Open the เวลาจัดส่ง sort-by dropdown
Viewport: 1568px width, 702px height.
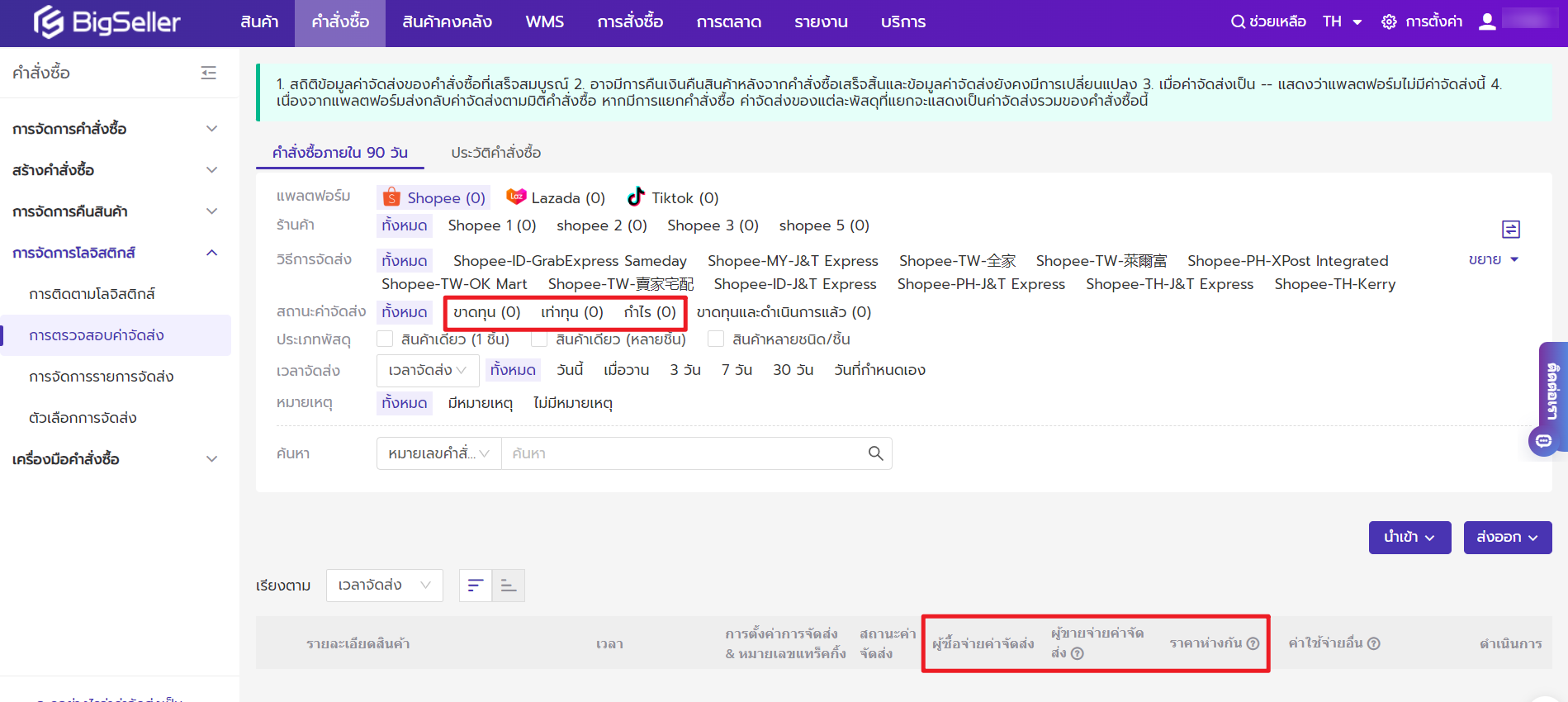pyautogui.click(x=384, y=586)
